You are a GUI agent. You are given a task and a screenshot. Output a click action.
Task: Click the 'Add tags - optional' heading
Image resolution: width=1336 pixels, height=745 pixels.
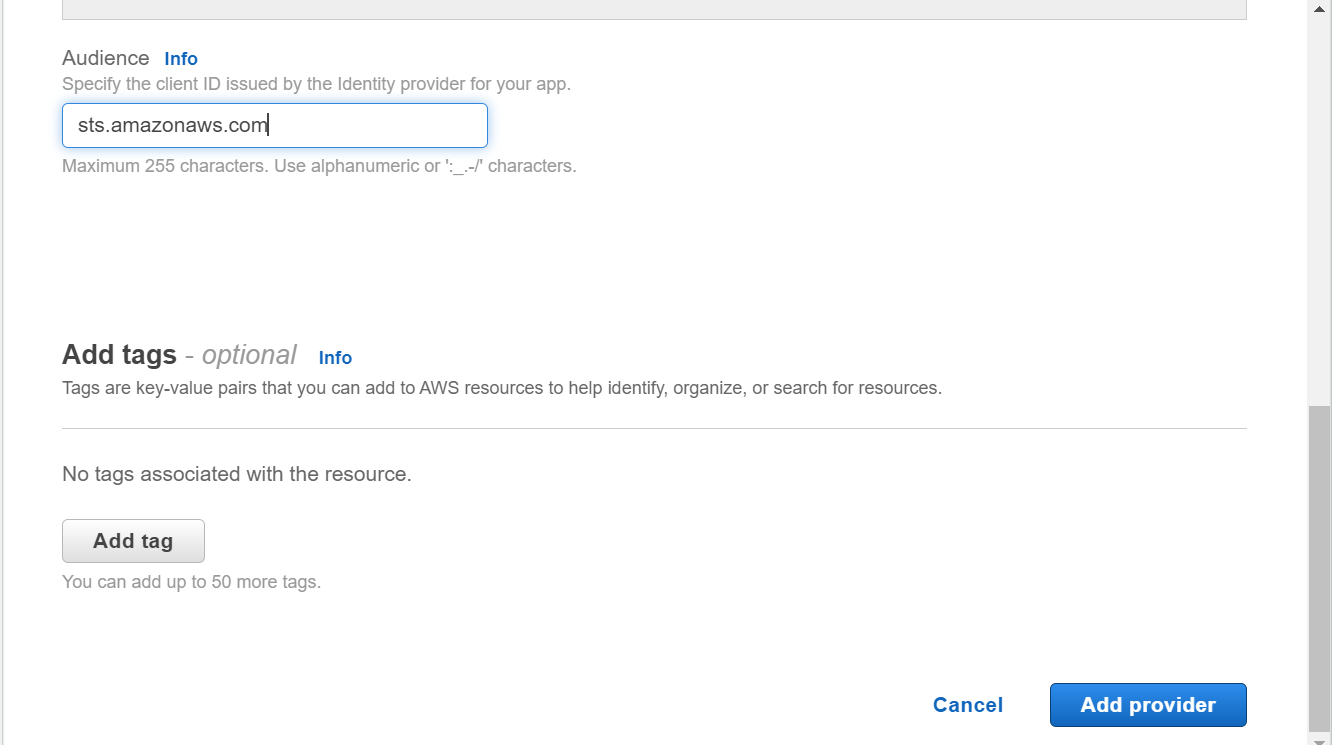pos(179,355)
